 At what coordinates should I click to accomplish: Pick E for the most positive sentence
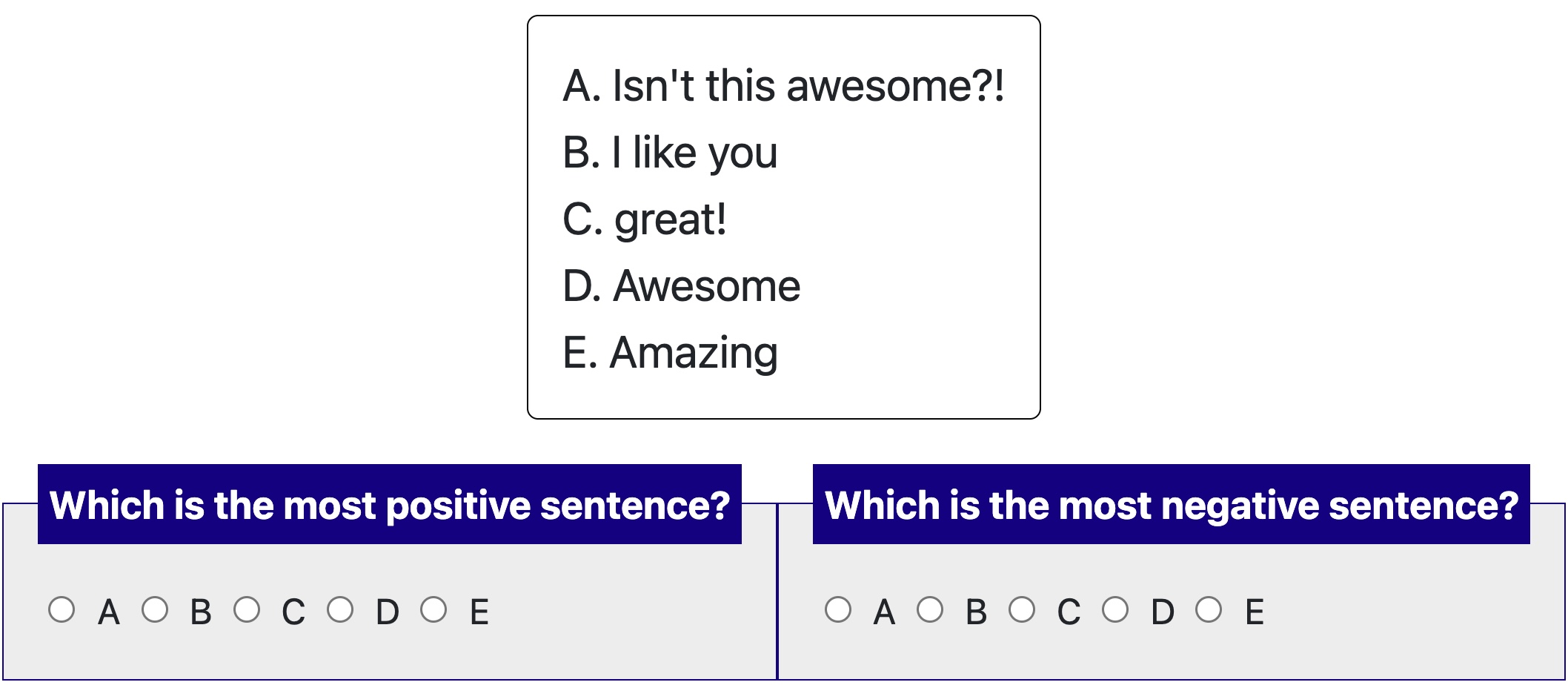tap(433, 609)
